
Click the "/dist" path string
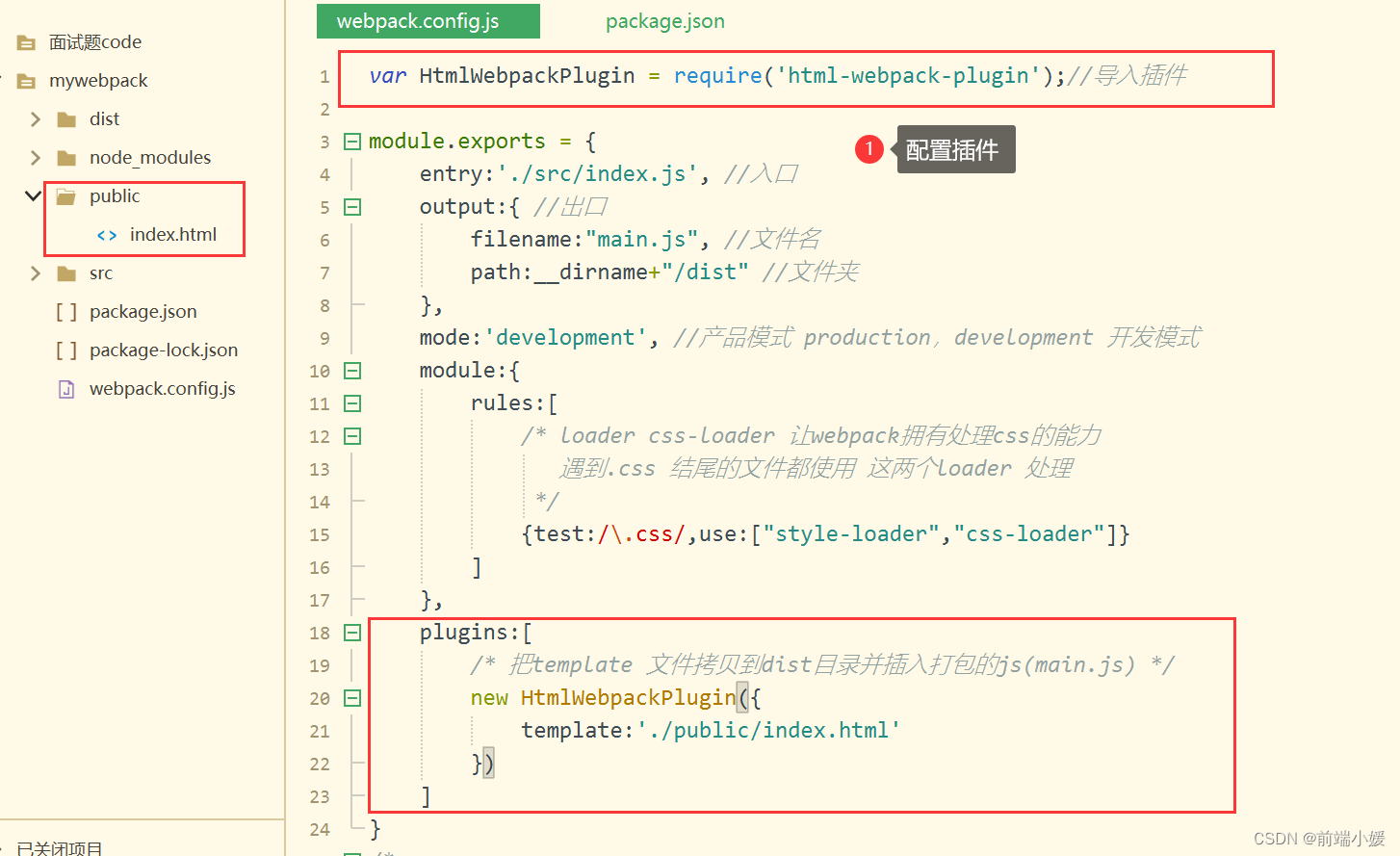pyautogui.click(x=705, y=272)
